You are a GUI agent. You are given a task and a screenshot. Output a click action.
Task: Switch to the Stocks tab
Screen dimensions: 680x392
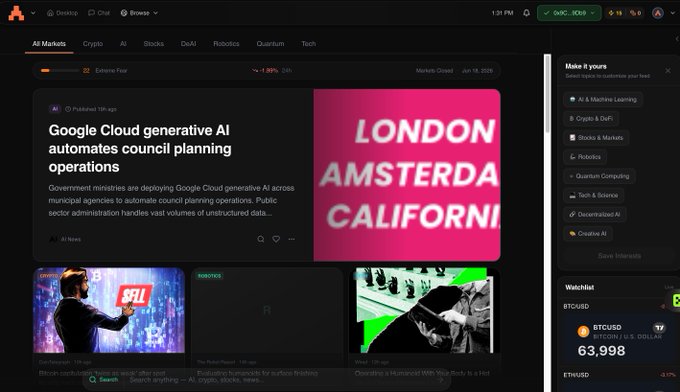tap(154, 44)
